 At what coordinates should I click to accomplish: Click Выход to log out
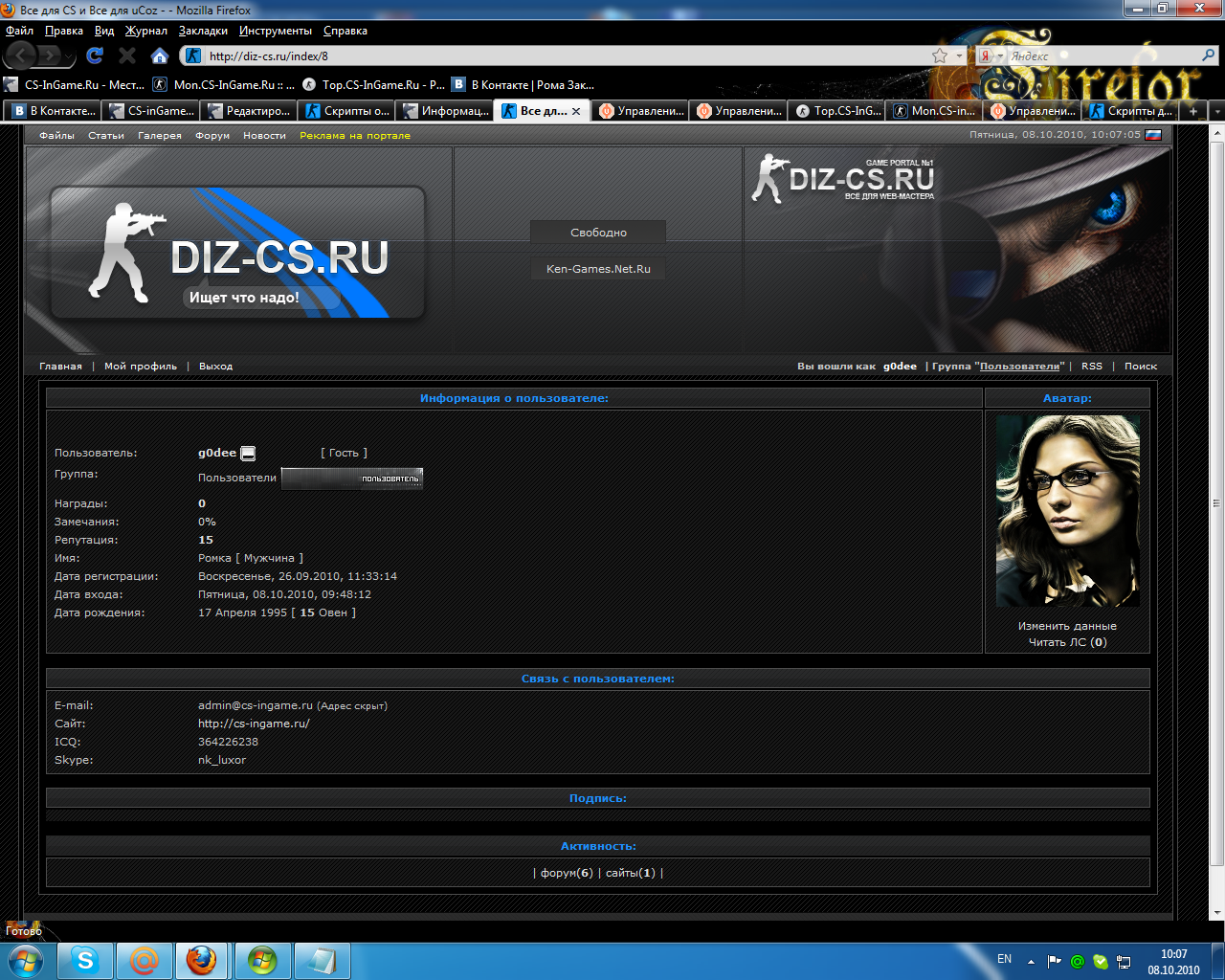tap(215, 367)
